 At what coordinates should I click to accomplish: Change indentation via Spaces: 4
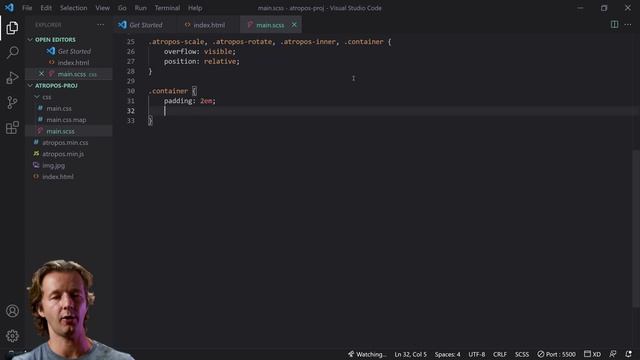tap(447, 354)
